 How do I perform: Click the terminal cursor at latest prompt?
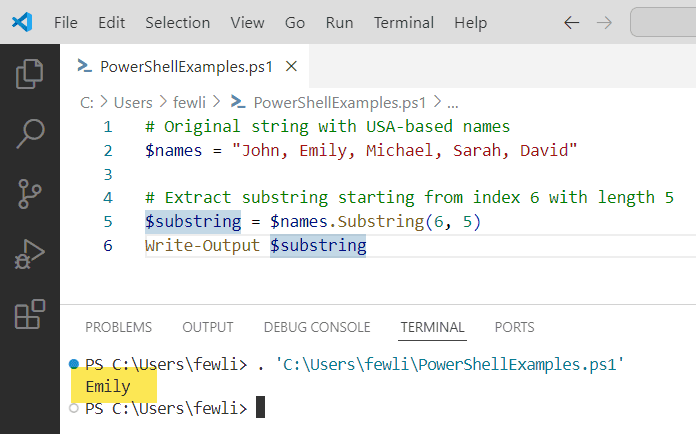coord(261,407)
